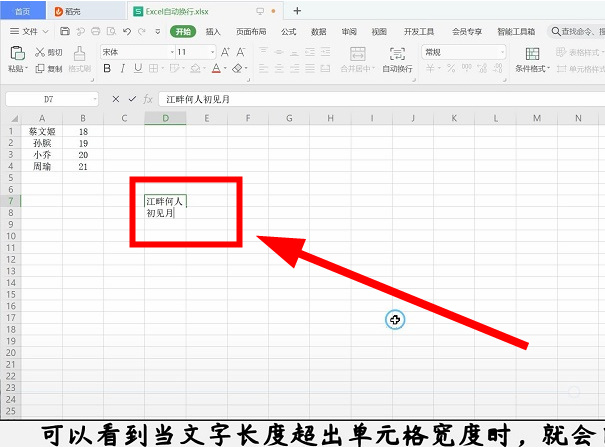The height and width of the screenshot is (447, 605).
Task: Click the 查找命令 search box
Action: pos(577,32)
